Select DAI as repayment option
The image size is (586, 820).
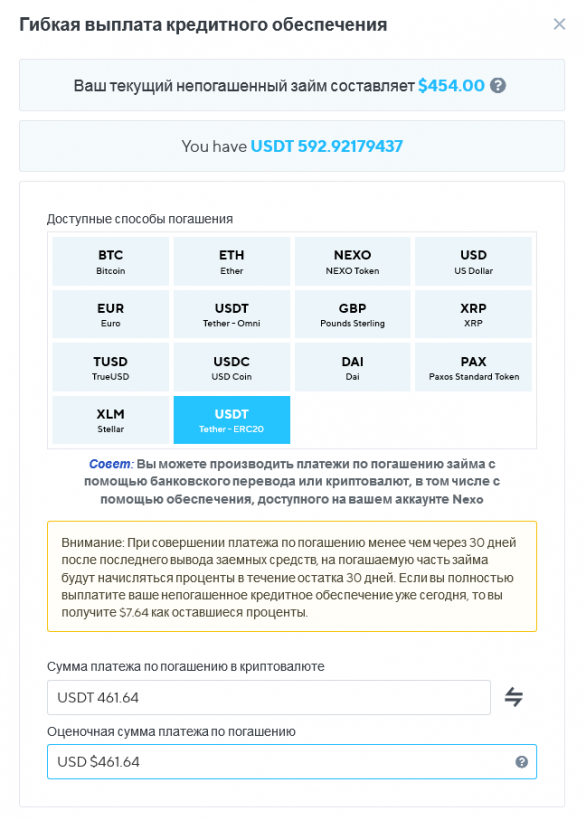[351, 365]
